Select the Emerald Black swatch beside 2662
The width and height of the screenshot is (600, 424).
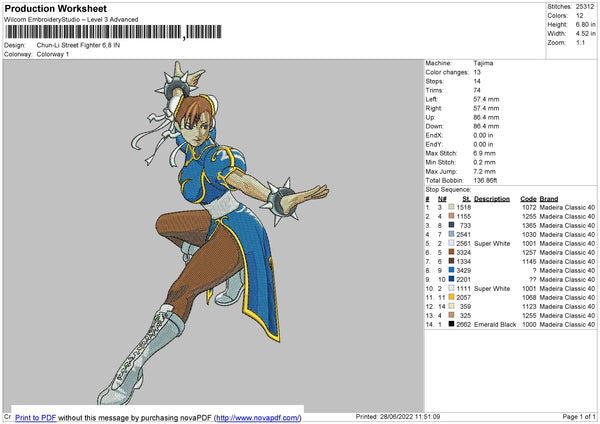[x=451, y=324]
